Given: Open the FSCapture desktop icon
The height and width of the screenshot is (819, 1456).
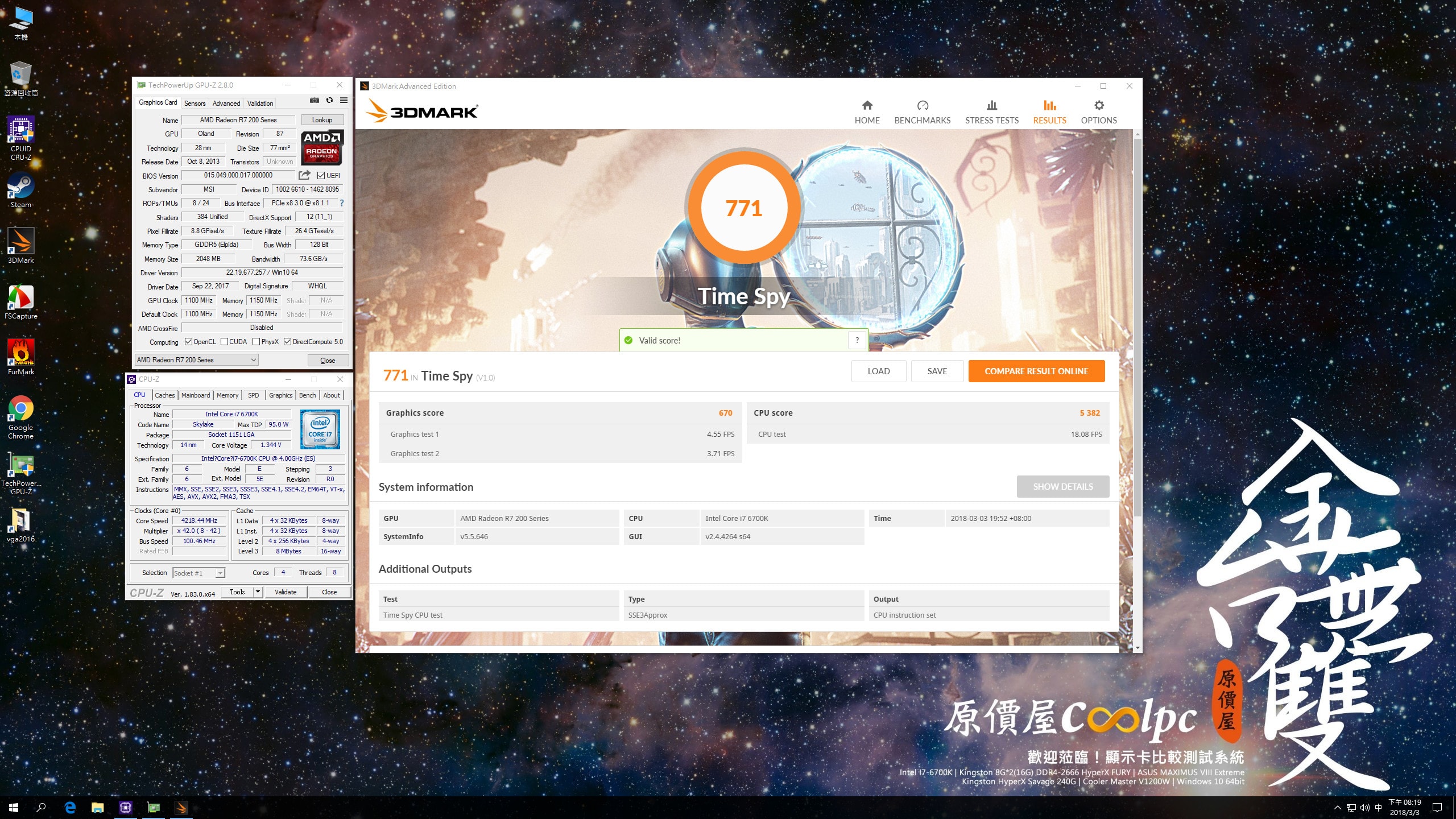Looking at the screenshot, I should [x=21, y=301].
